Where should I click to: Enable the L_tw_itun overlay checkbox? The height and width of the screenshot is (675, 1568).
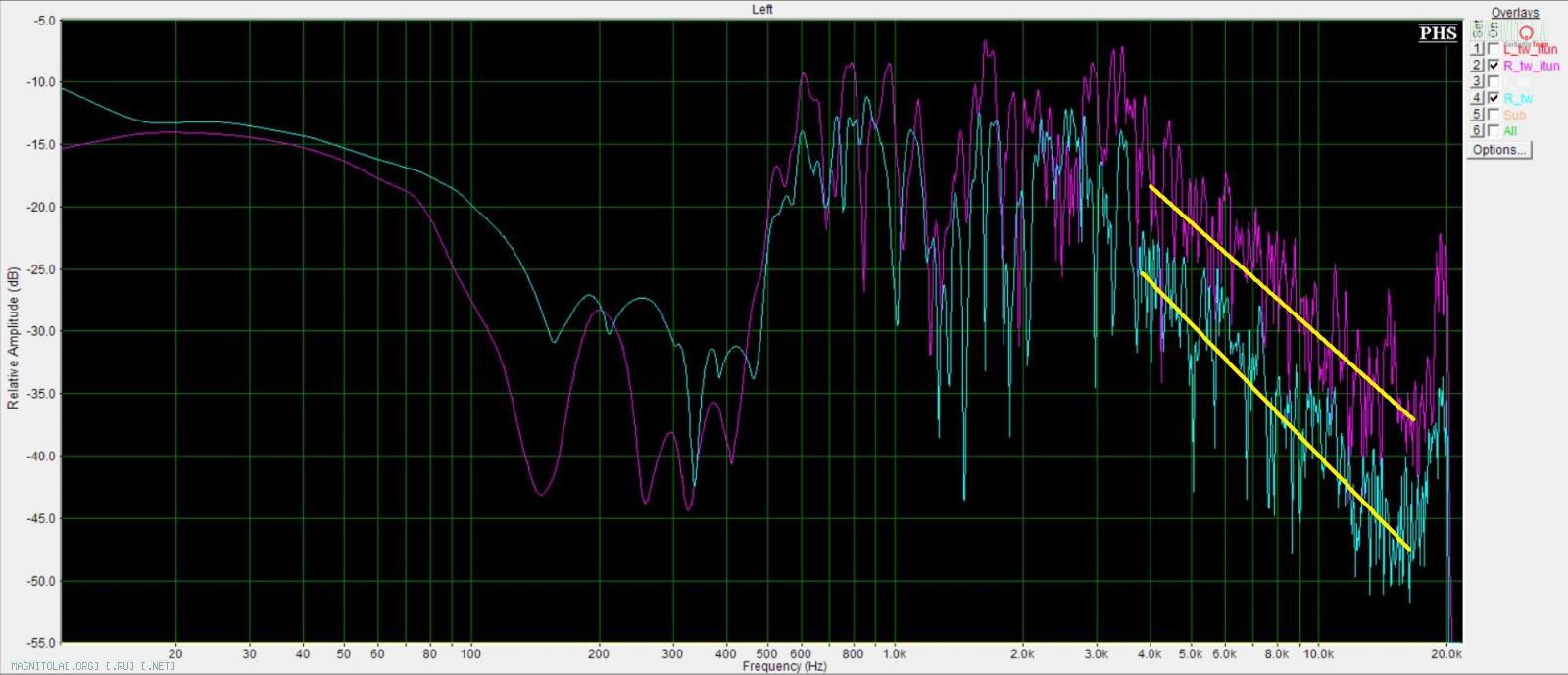click(1494, 49)
